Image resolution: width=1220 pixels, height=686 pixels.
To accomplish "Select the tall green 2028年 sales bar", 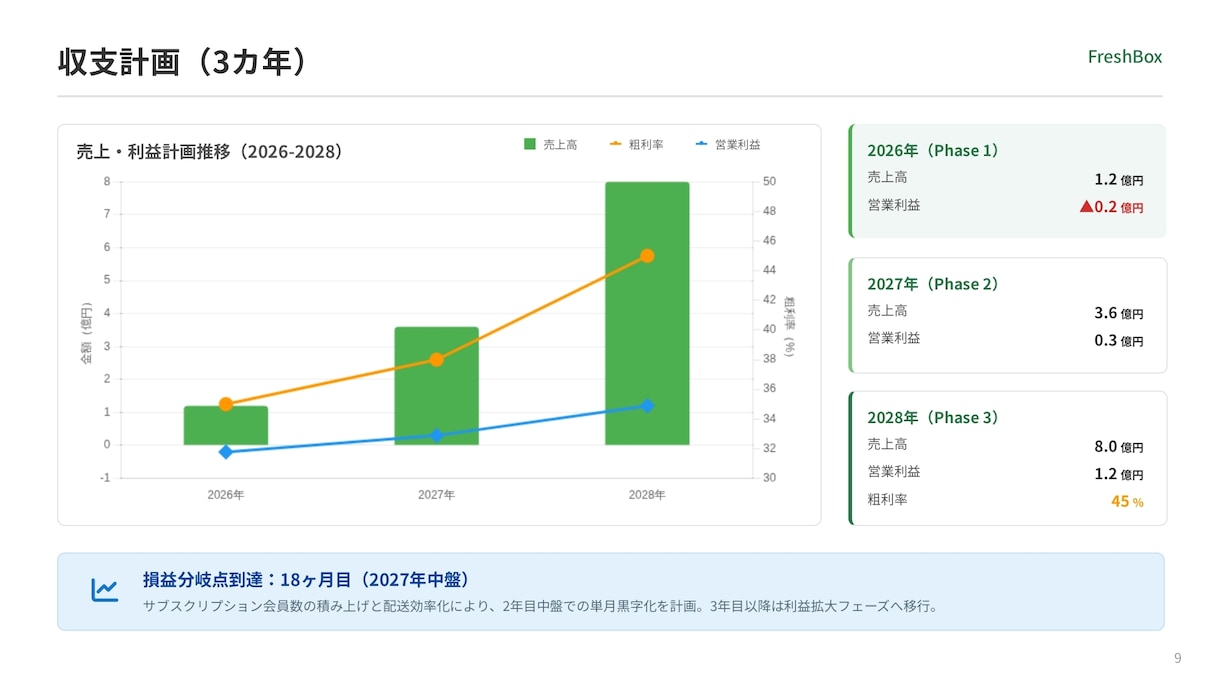I will click(x=647, y=313).
